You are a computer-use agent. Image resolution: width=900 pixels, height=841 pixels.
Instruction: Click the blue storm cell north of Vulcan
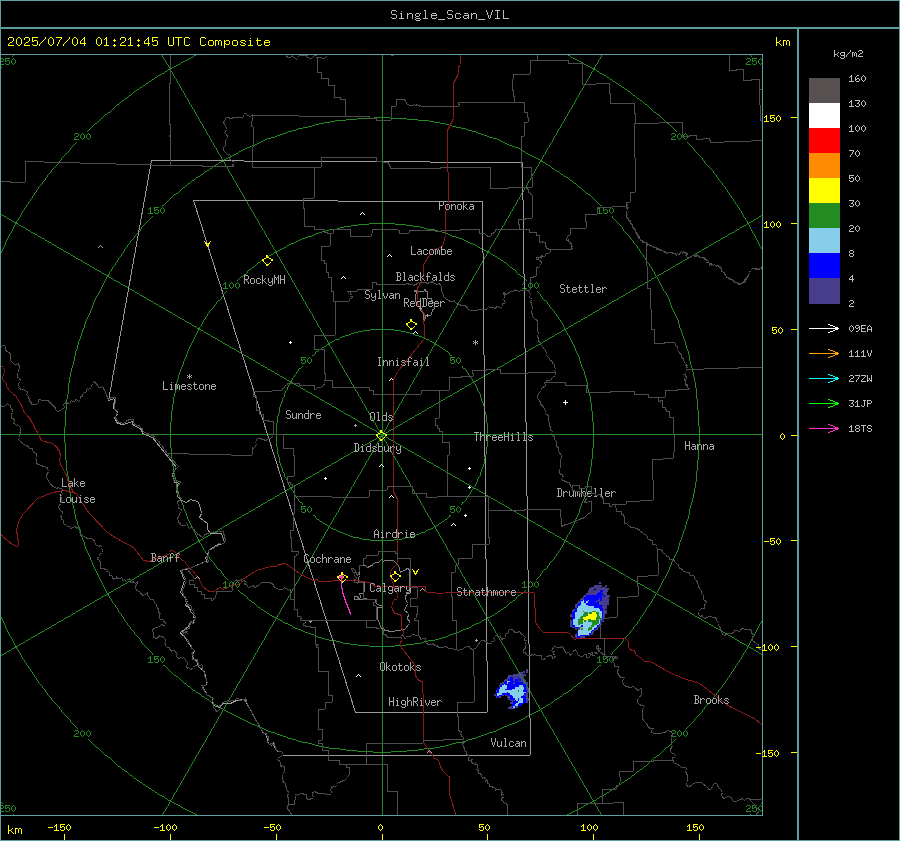[x=512, y=690]
